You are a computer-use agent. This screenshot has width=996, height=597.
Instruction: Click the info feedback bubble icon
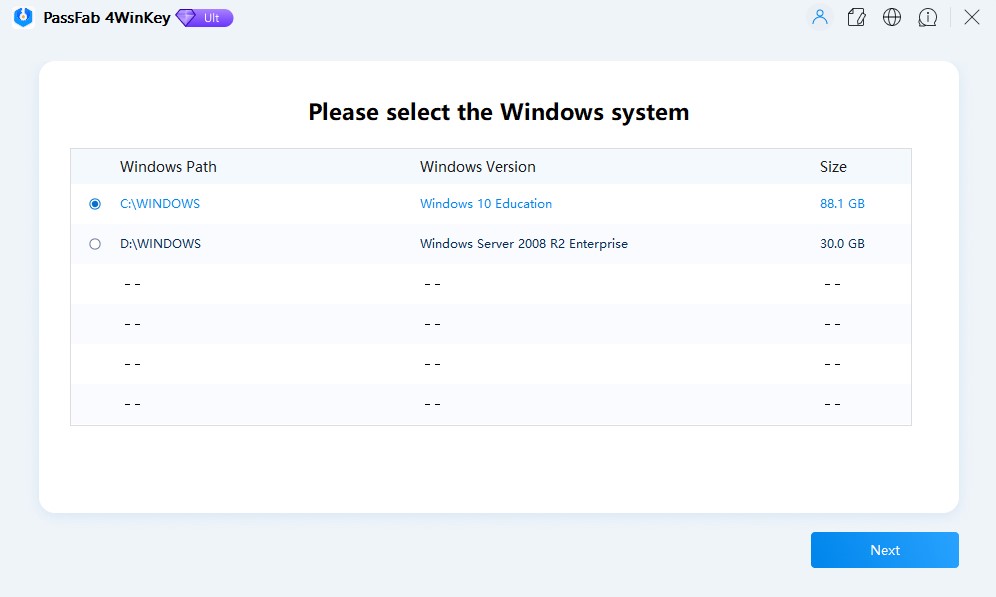928,17
